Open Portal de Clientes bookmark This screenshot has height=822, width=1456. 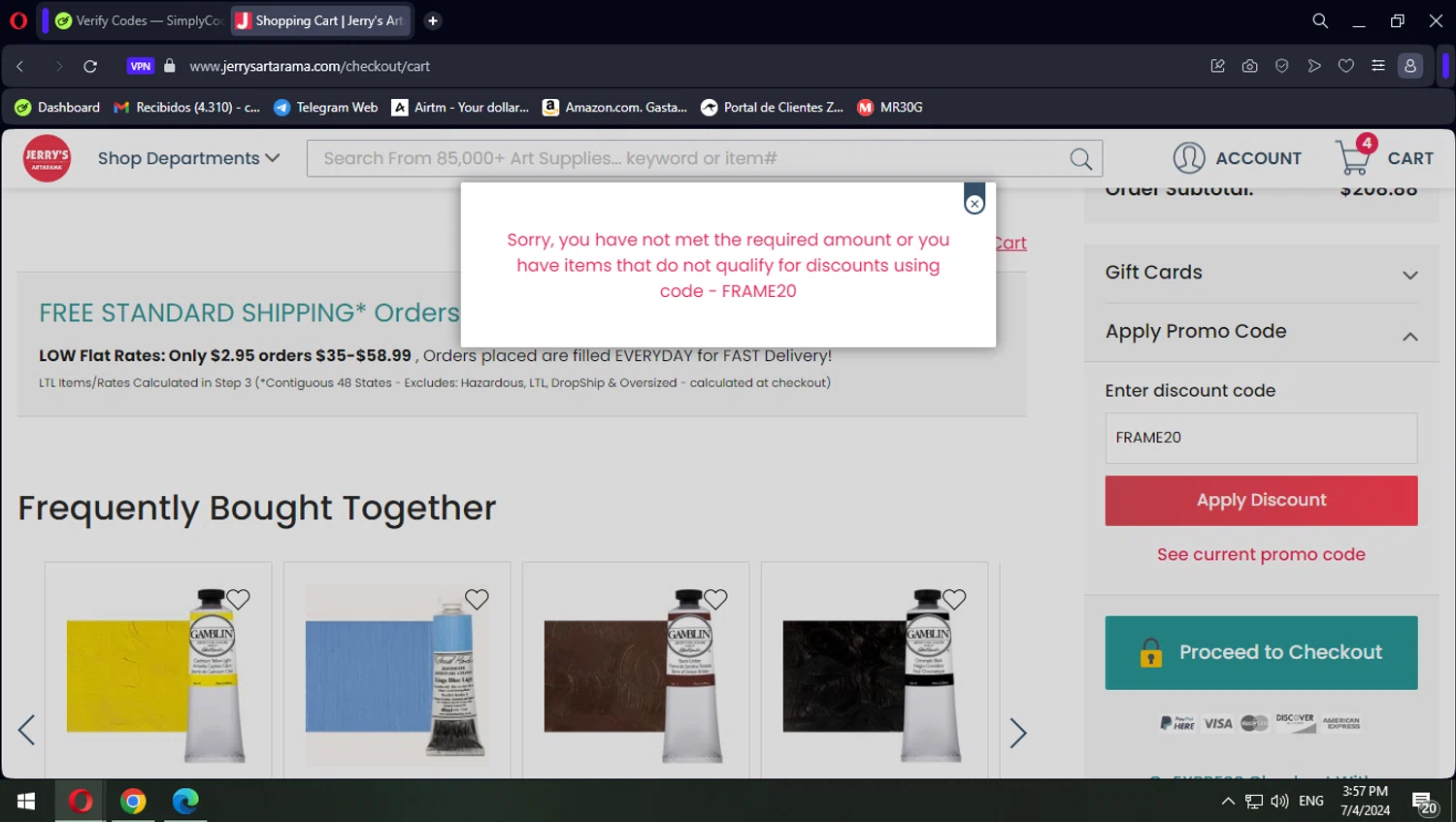pos(773,108)
